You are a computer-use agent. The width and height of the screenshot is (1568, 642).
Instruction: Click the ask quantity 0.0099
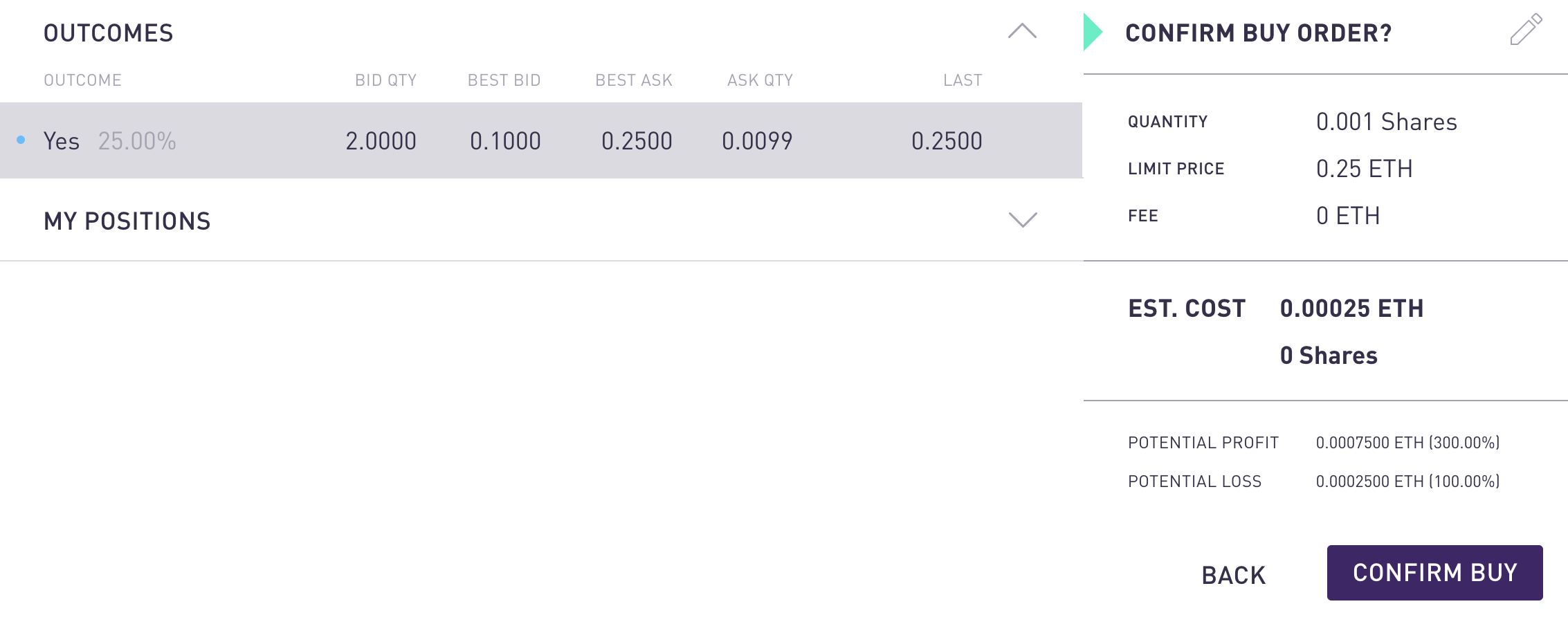pos(757,141)
